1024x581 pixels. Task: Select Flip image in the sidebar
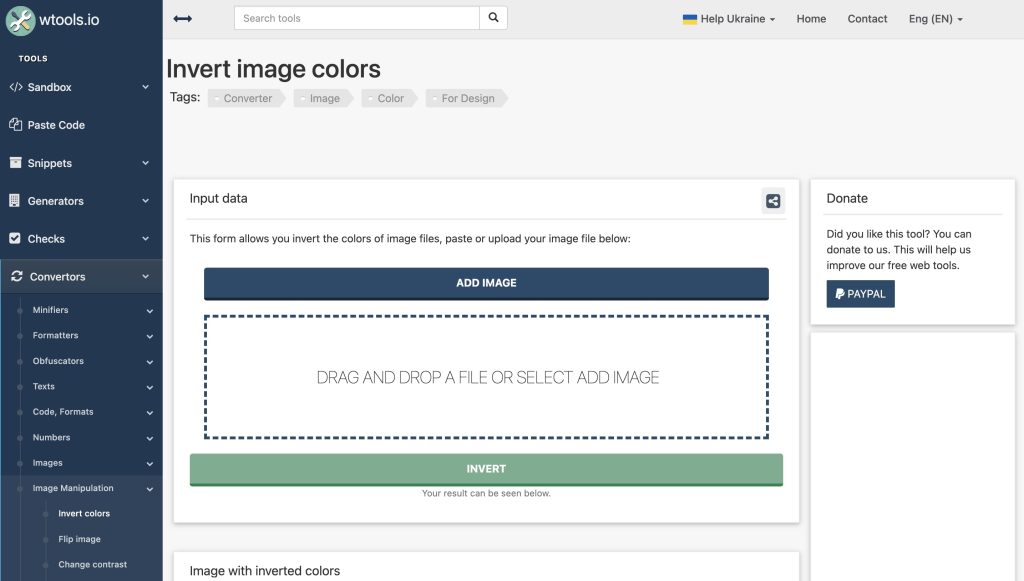[79, 539]
